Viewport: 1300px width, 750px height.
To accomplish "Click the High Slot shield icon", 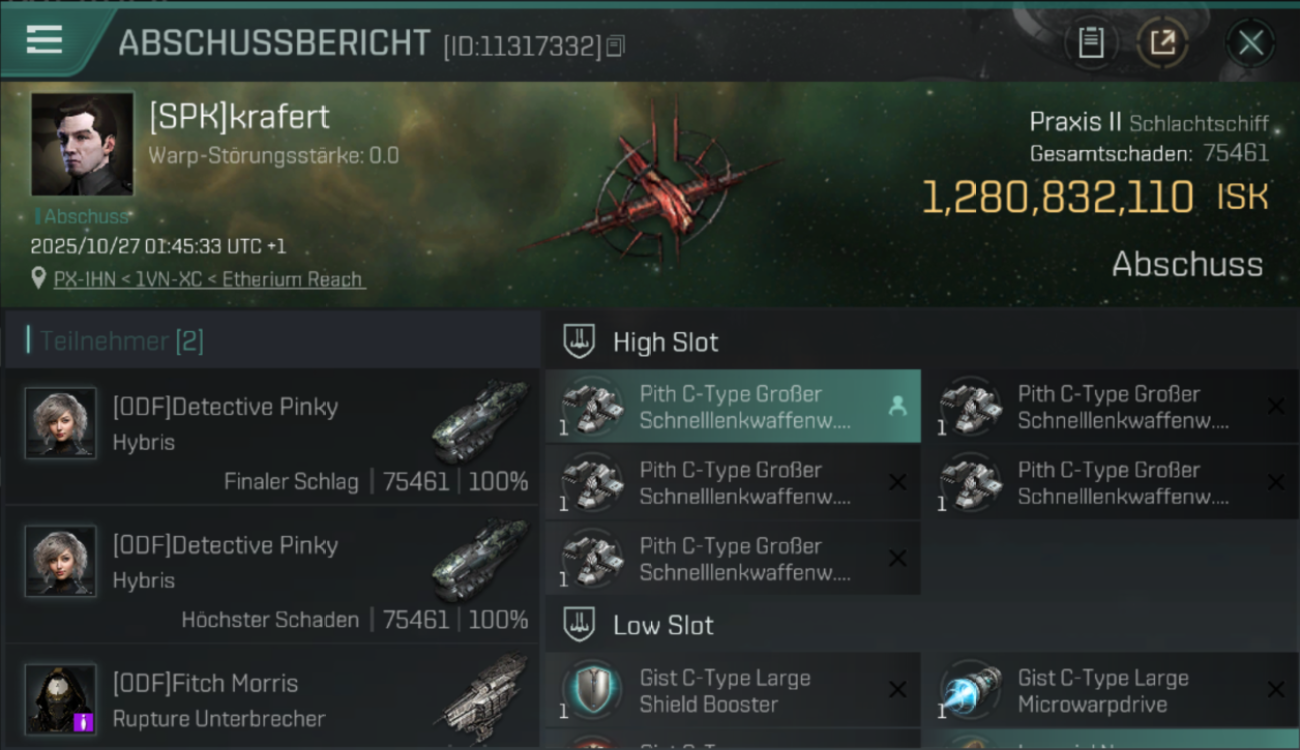I will tap(579, 341).
